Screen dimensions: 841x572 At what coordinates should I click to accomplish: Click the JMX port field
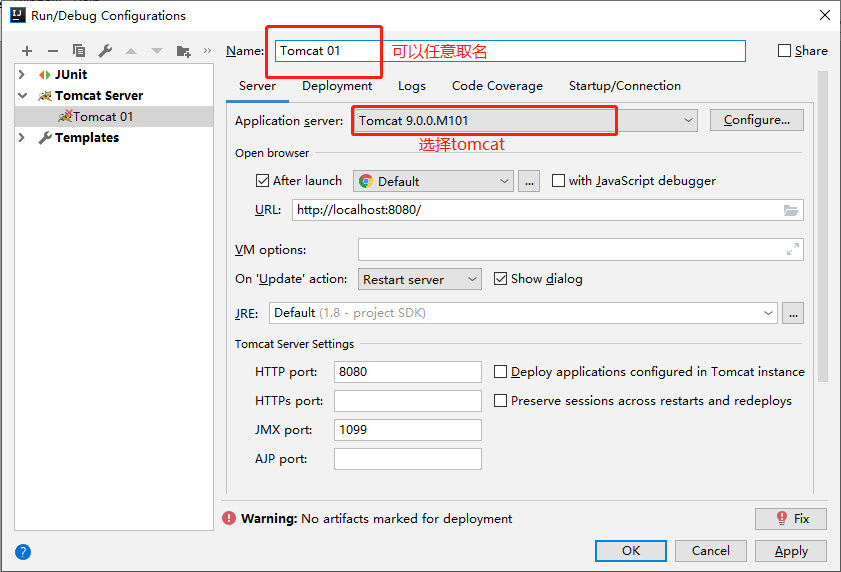(408, 430)
